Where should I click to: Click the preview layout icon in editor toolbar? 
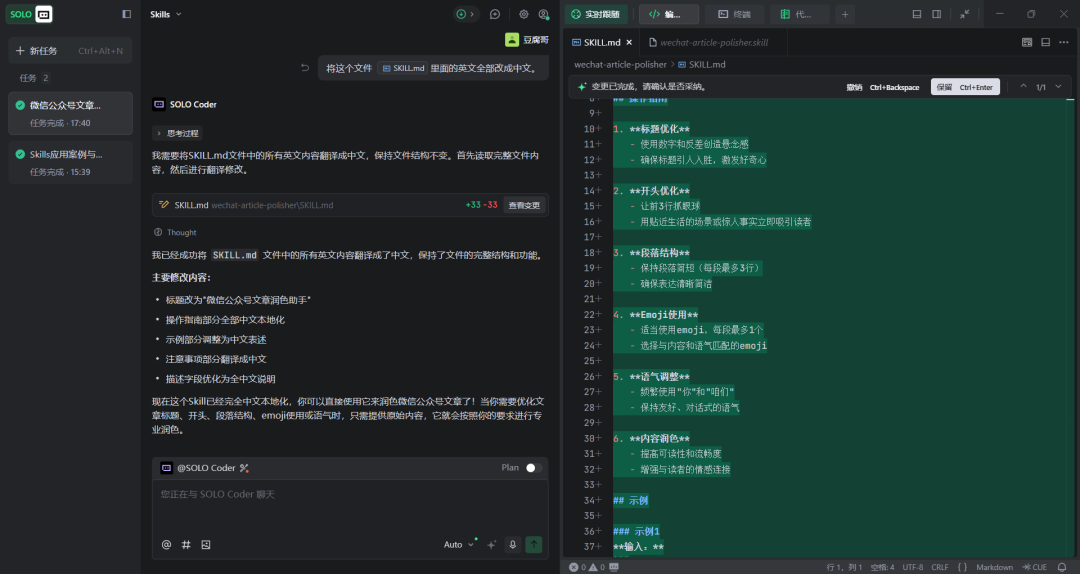pos(1026,42)
